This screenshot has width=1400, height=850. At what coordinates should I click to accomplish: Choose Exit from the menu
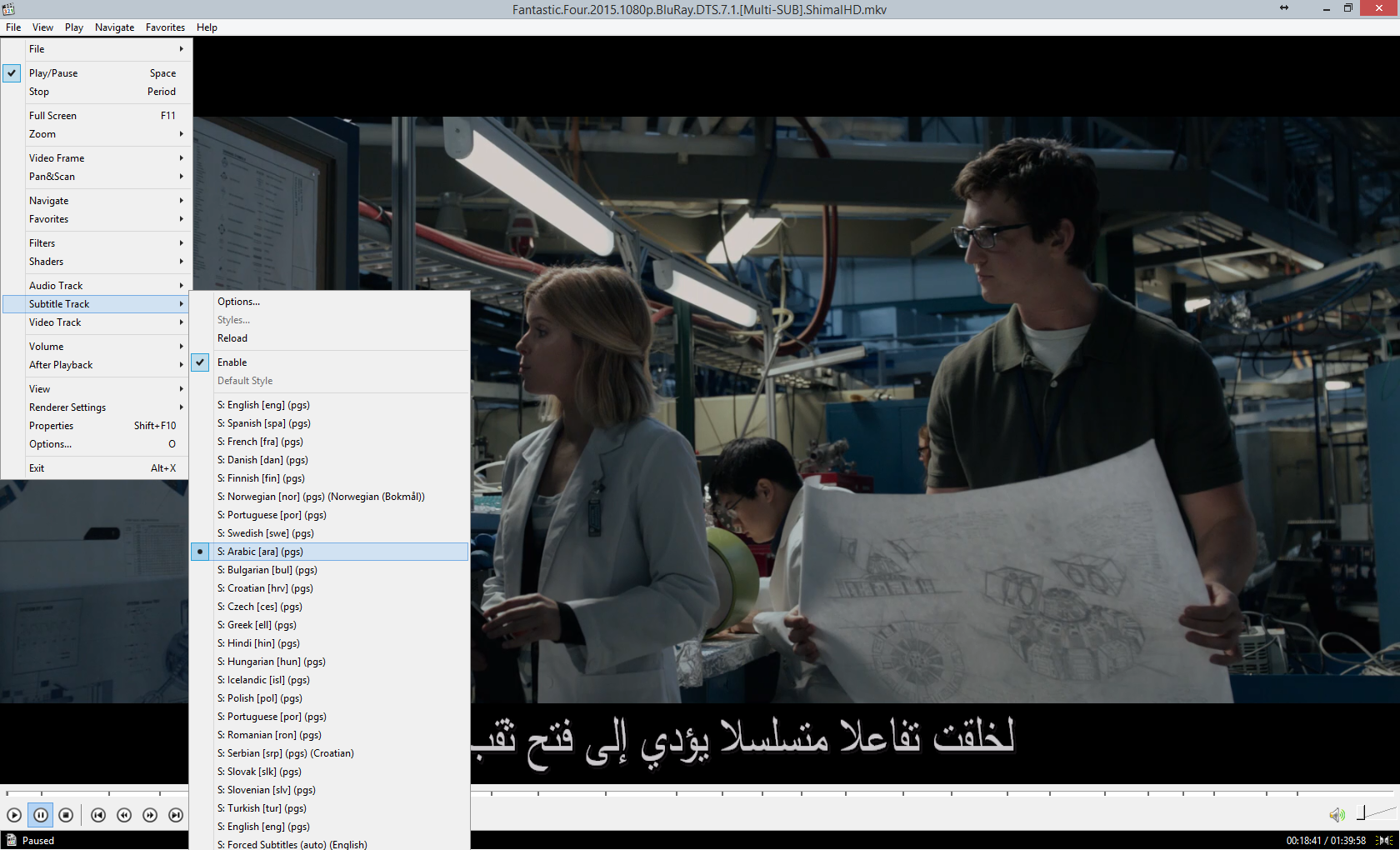tap(97, 468)
